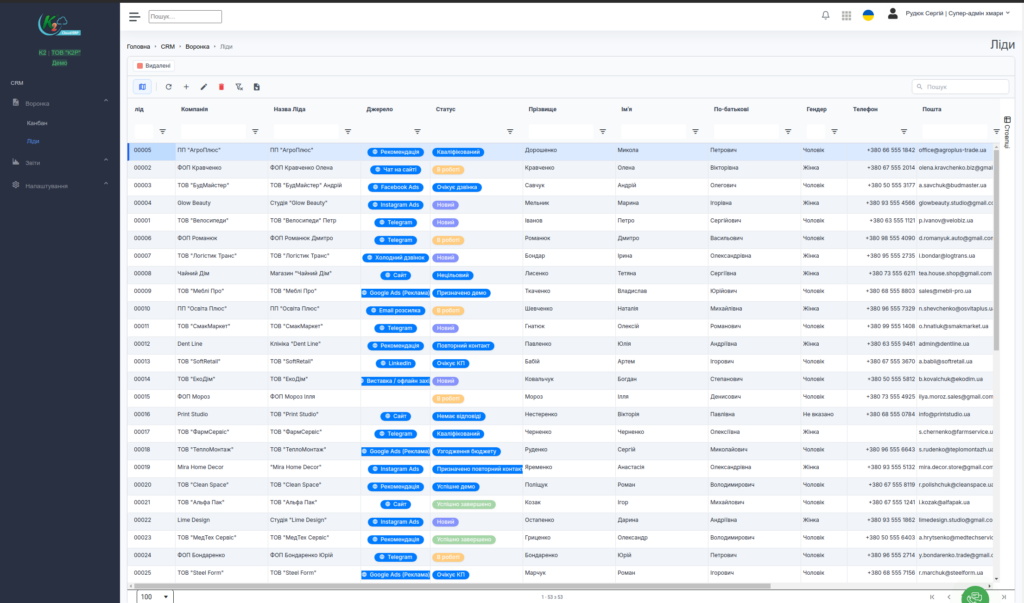Open filter menu for Компанія column
The width and height of the screenshot is (1024, 603).
[255, 131]
